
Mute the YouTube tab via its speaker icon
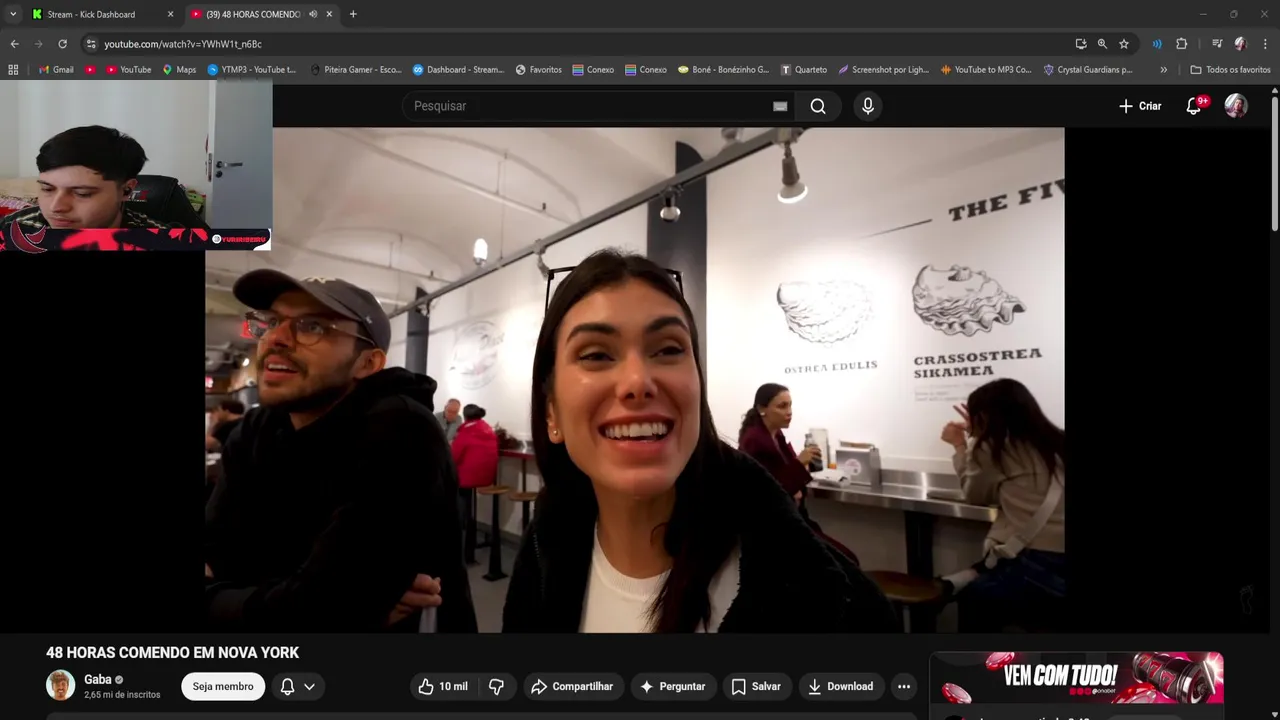(x=313, y=14)
